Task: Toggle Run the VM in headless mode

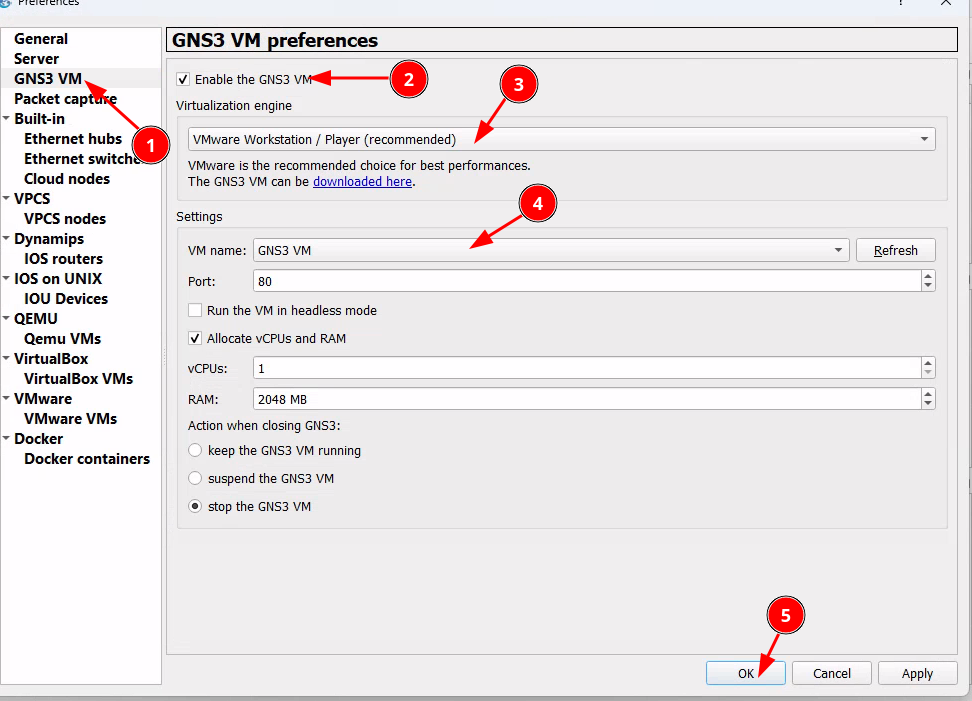Action: pos(195,311)
